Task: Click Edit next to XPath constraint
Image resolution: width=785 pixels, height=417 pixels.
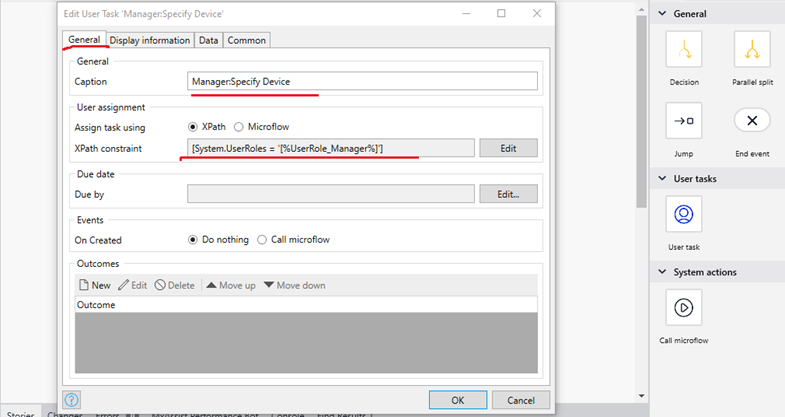Action: (x=508, y=148)
